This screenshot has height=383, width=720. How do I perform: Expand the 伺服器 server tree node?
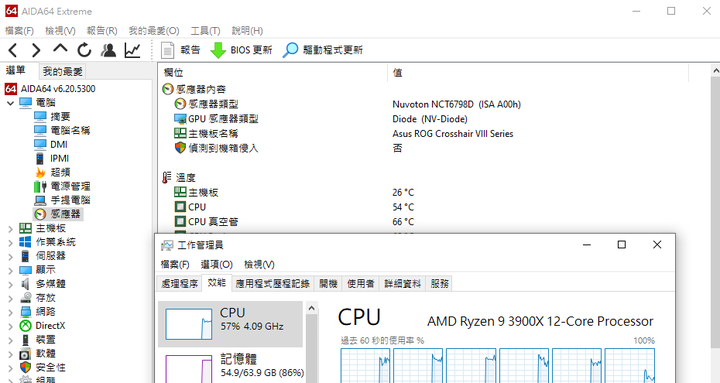point(10,256)
